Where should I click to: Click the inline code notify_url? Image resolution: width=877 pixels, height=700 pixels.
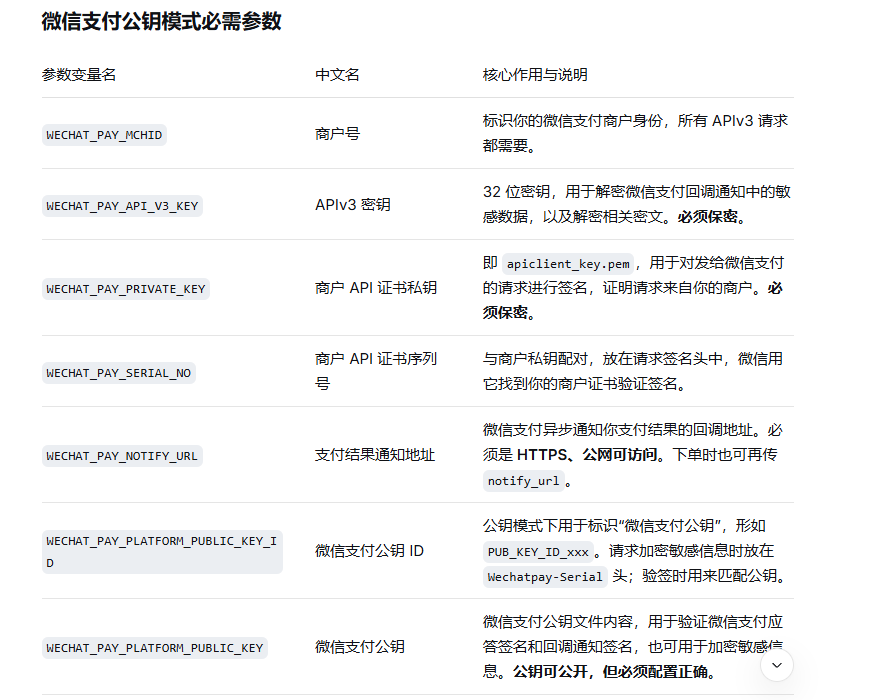pyautogui.click(x=523, y=481)
